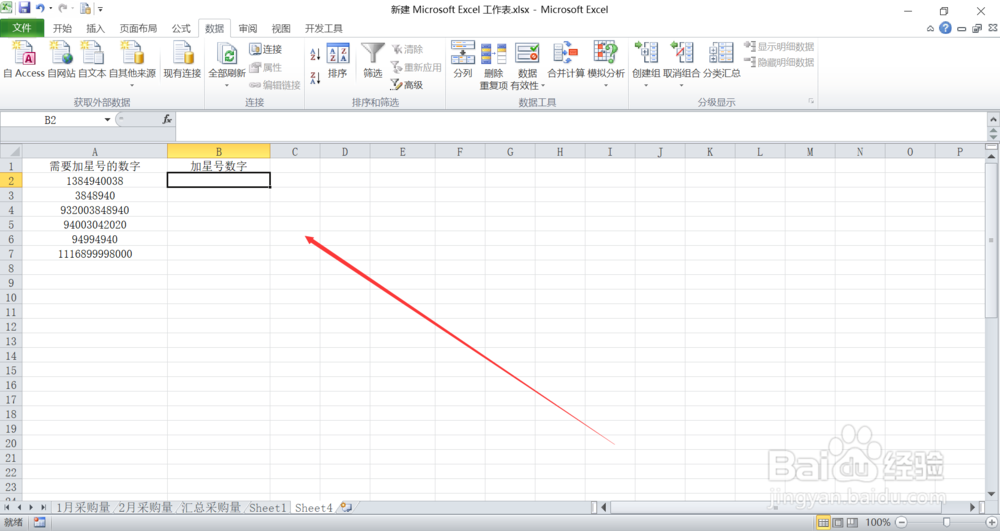The height and width of the screenshot is (531, 1000).
Task: Expand the 自其他来源 dropdown
Action: (x=132, y=85)
